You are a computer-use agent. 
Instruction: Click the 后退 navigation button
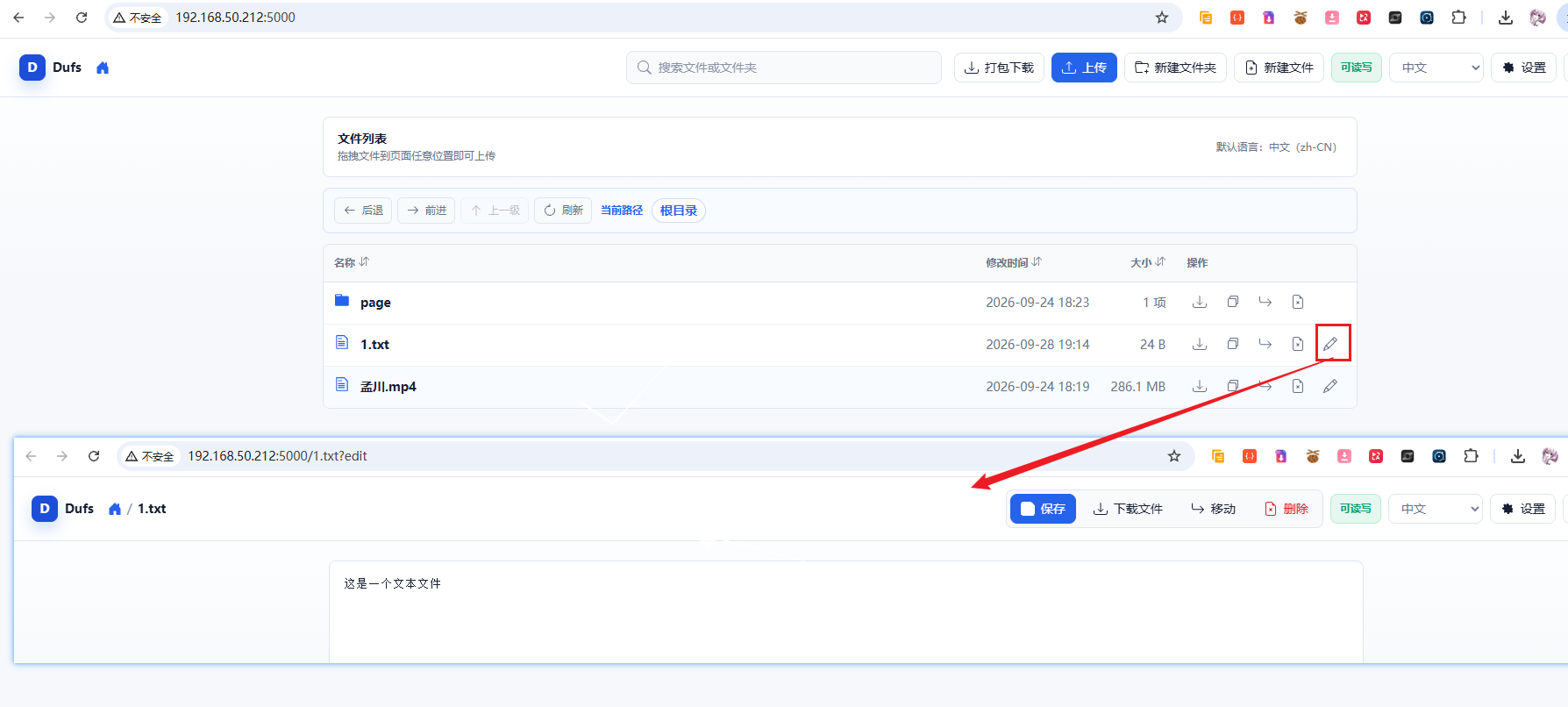pos(363,211)
